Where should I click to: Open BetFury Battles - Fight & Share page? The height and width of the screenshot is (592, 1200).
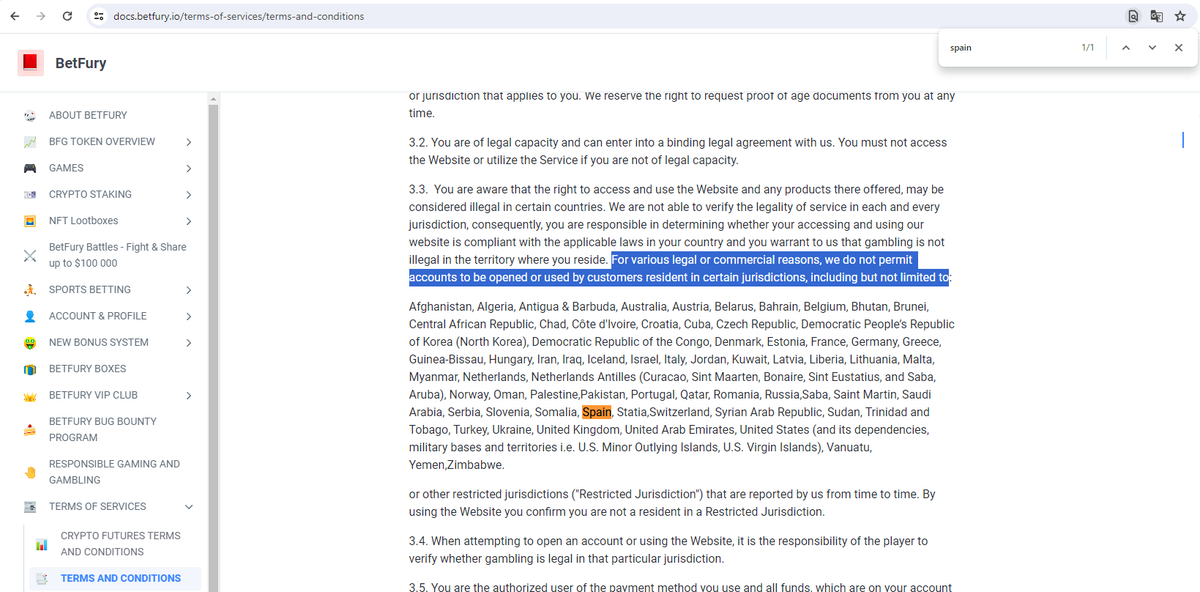pos(117,255)
